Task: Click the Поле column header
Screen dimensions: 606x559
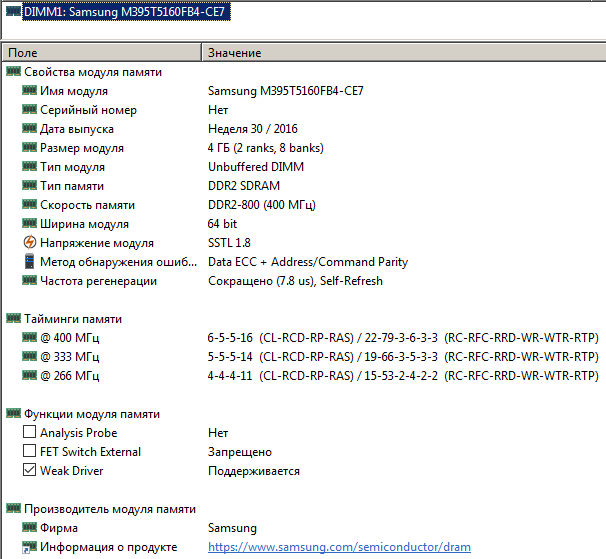Action: click(100, 52)
